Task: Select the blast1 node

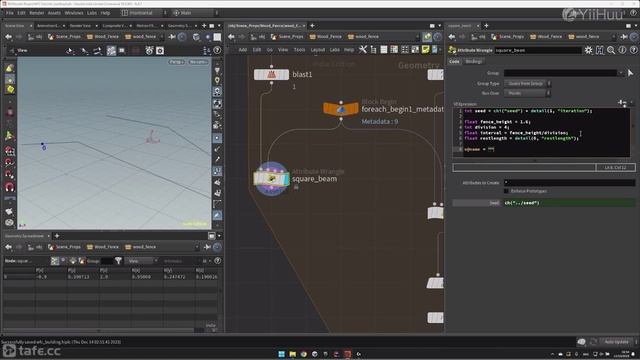Action: 271,75
